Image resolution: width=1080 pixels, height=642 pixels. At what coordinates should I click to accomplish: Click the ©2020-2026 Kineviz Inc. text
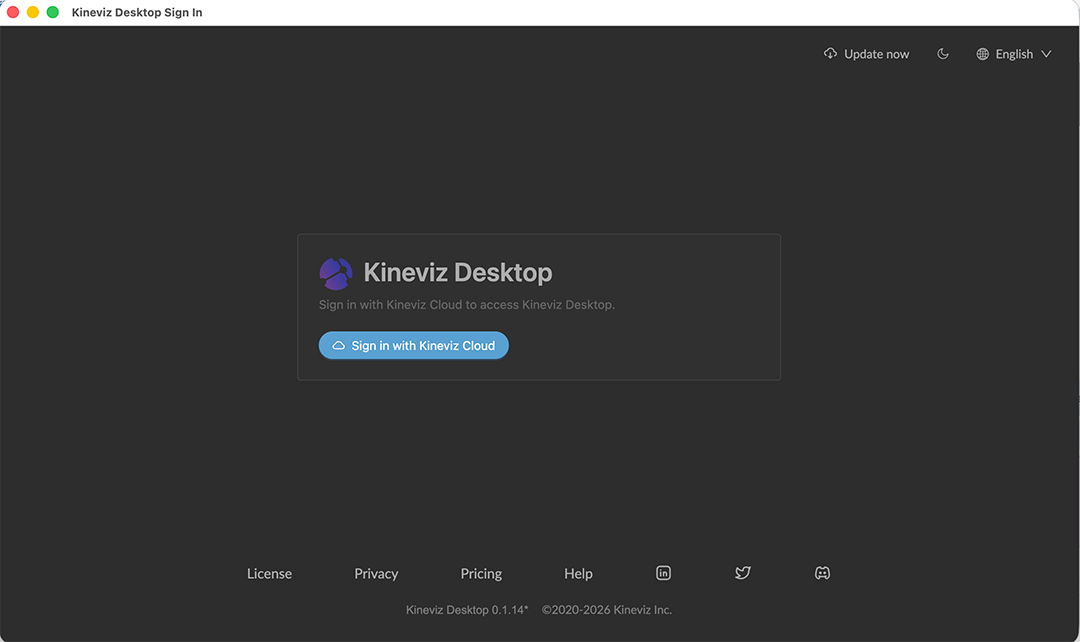(607, 610)
